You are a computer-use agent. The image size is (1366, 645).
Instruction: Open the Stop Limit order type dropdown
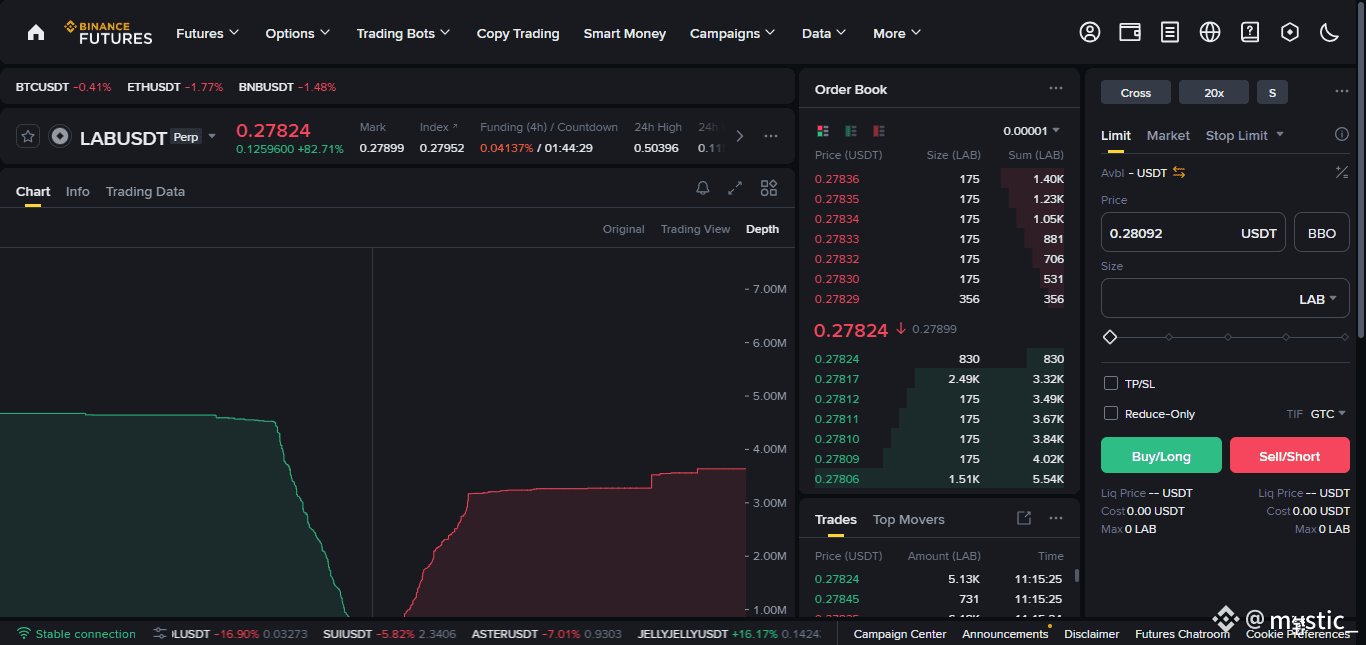(1245, 135)
